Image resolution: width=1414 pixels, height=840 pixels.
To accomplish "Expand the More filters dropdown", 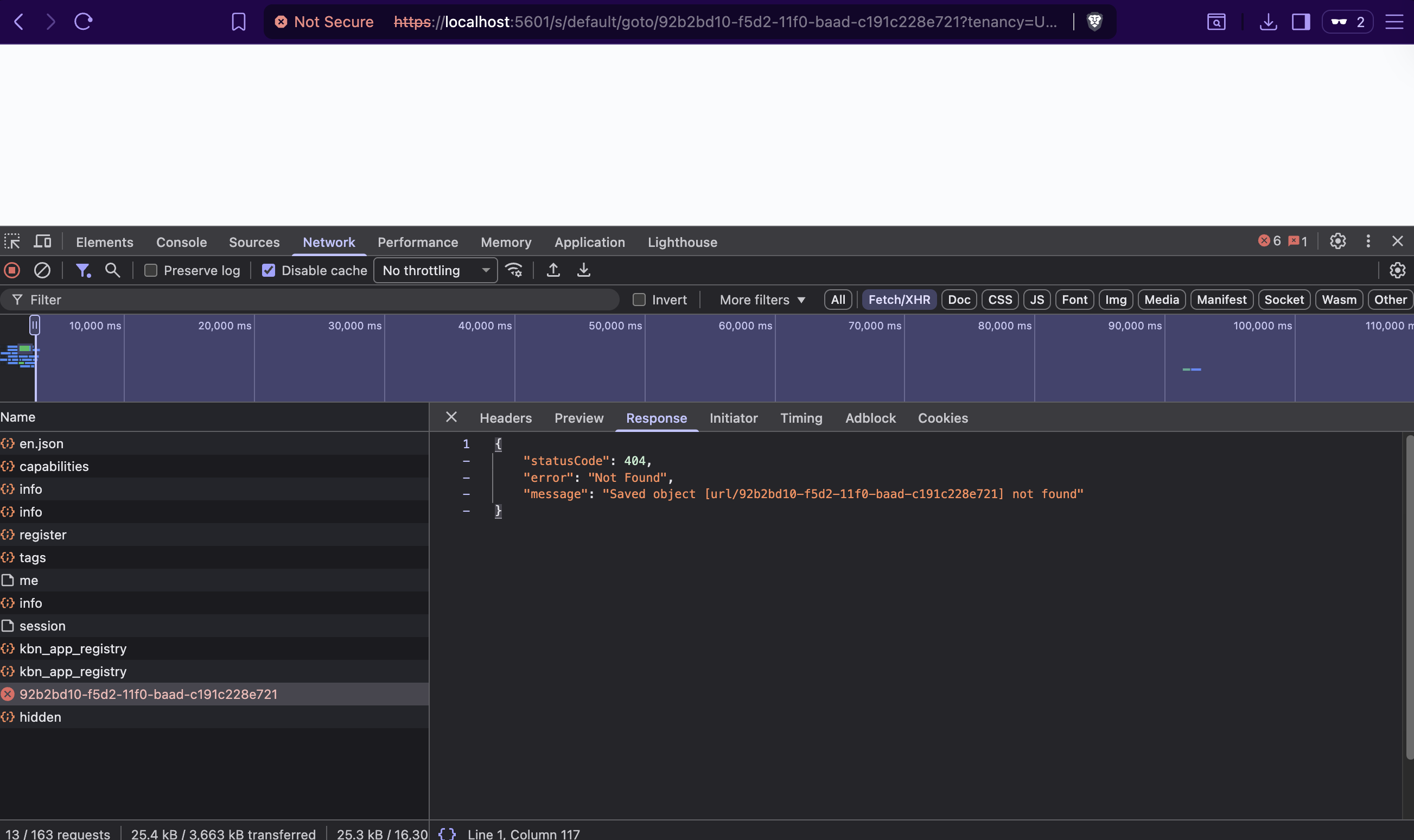I will click(762, 300).
